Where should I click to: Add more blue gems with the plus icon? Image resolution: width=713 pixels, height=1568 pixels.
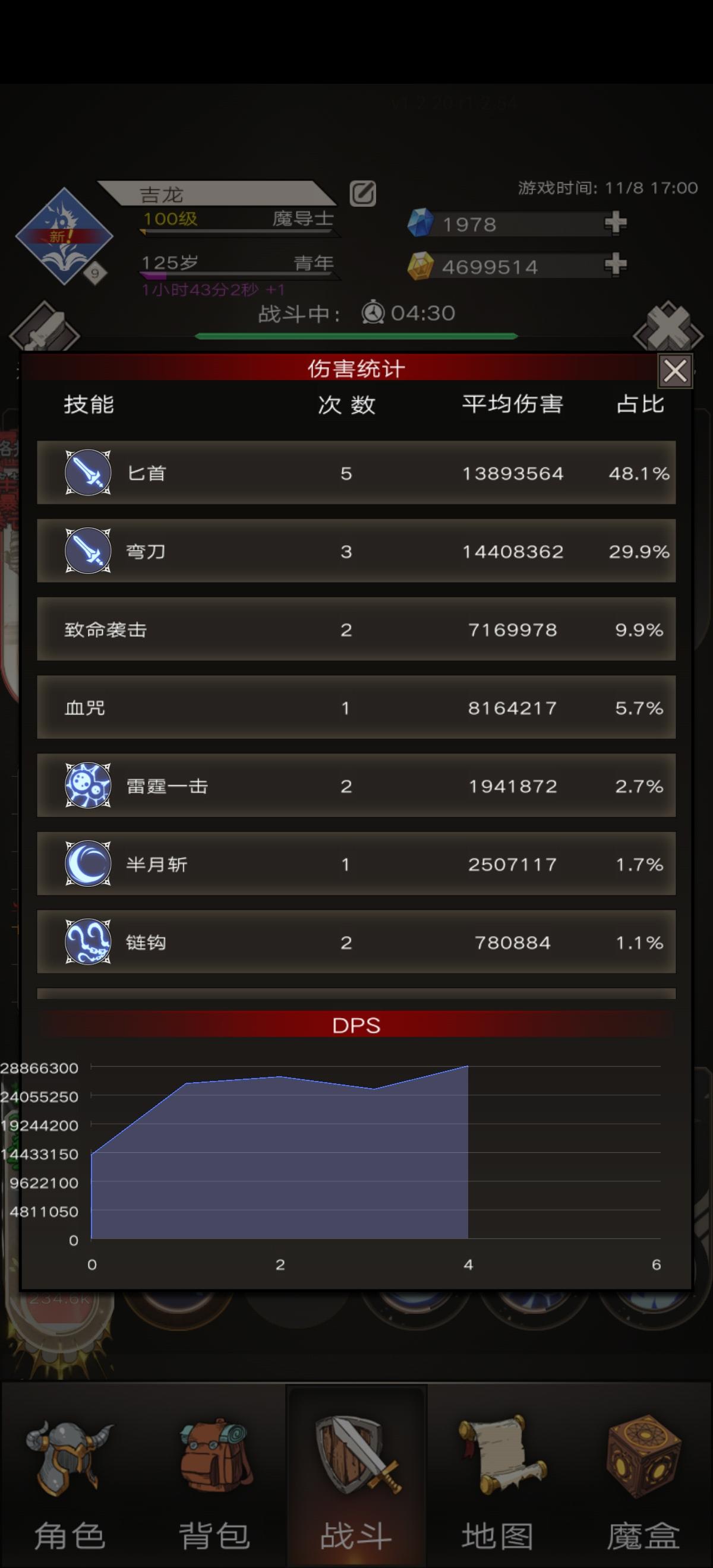(616, 223)
